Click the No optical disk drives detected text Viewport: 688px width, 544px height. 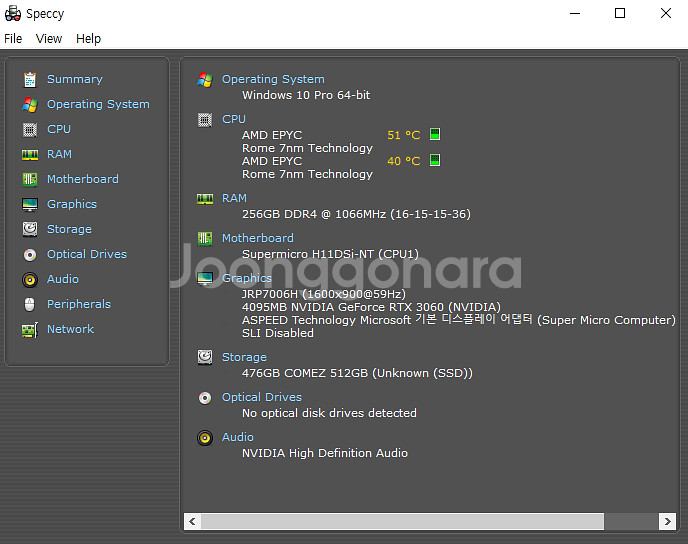click(x=329, y=413)
